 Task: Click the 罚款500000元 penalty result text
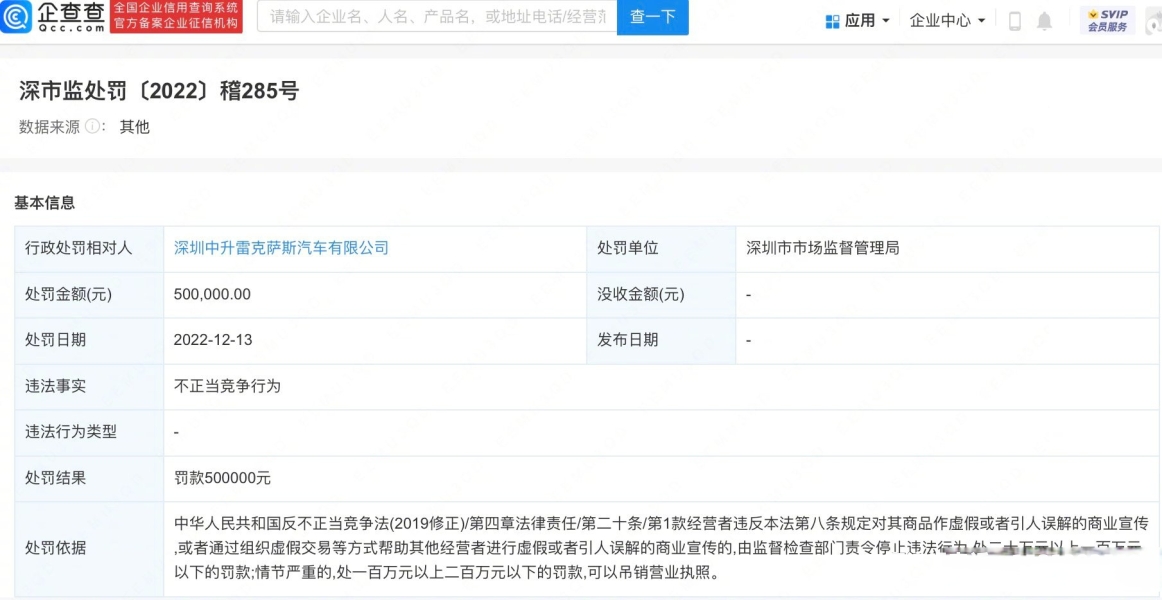point(222,478)
